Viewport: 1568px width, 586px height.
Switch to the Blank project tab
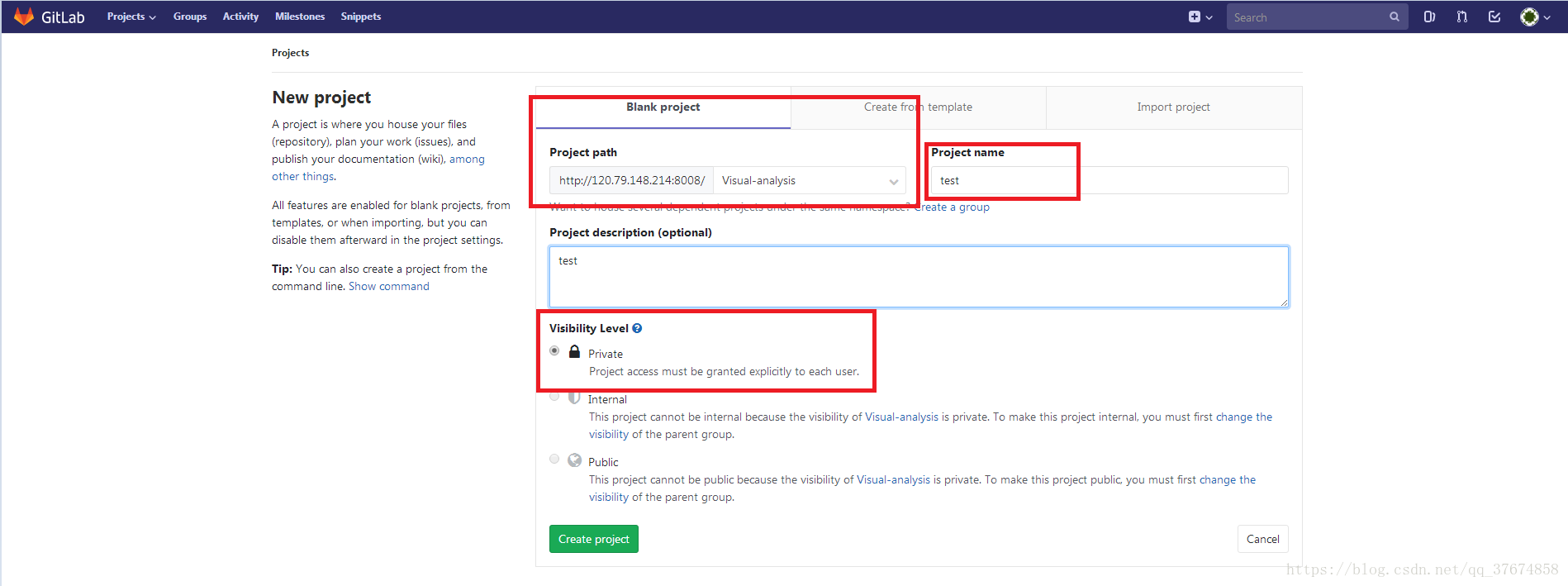pos(663,107)
